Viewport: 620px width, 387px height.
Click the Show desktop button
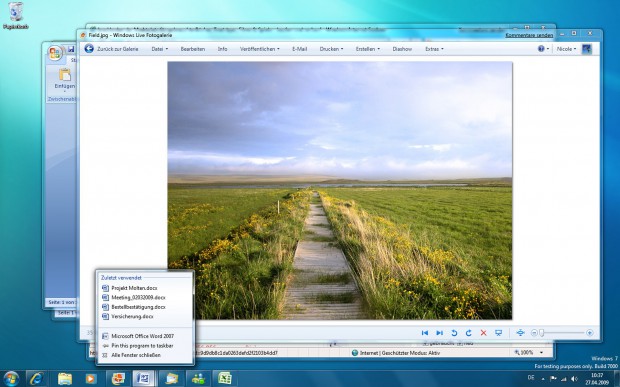(x=616, y=379)
